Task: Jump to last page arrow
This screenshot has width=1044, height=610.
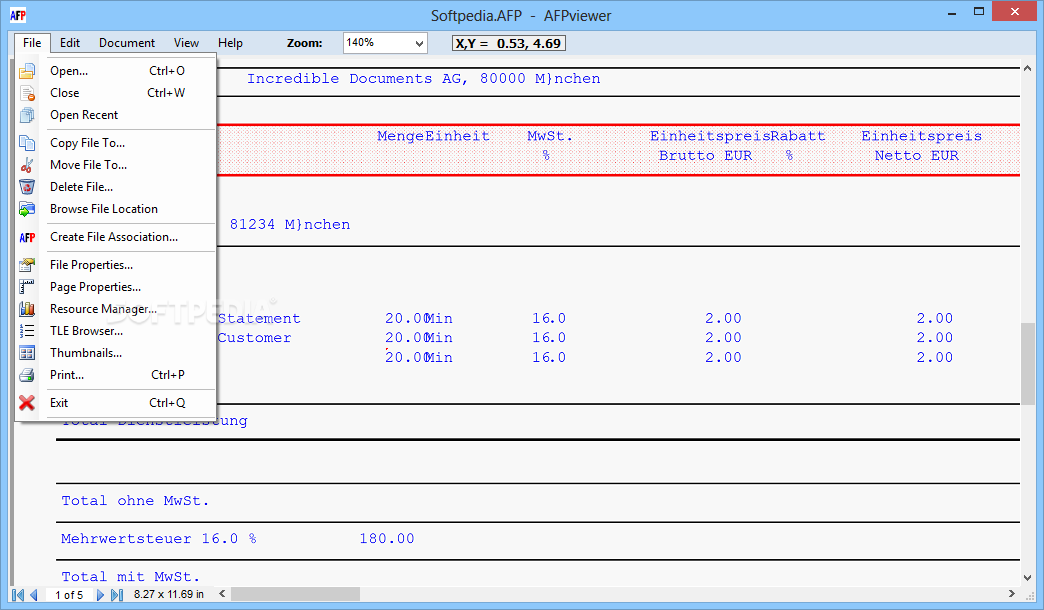Action: 117,595
